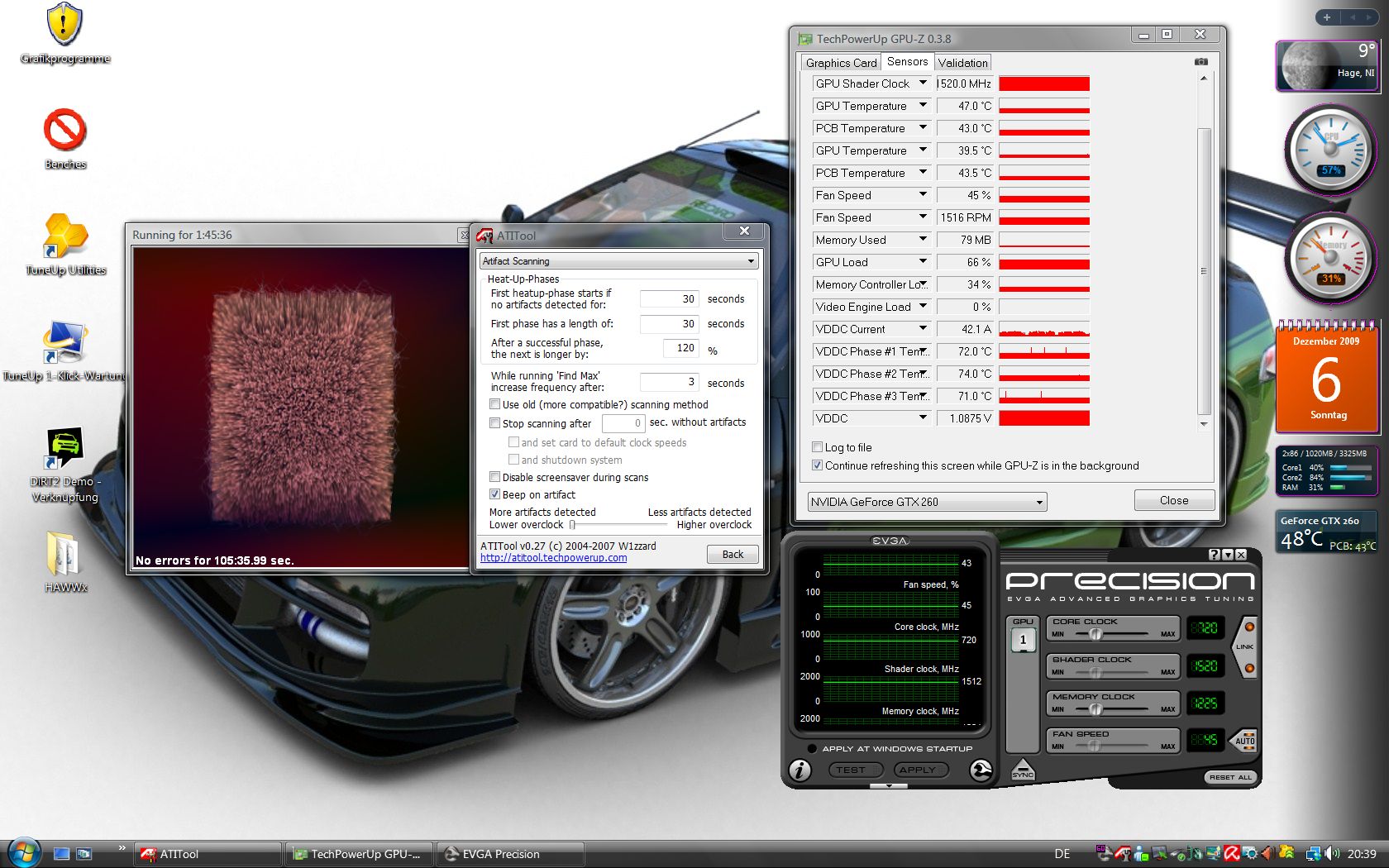
Task: Expand the Memory Used sensor dropdown
Action: click(x=923, y=240)
